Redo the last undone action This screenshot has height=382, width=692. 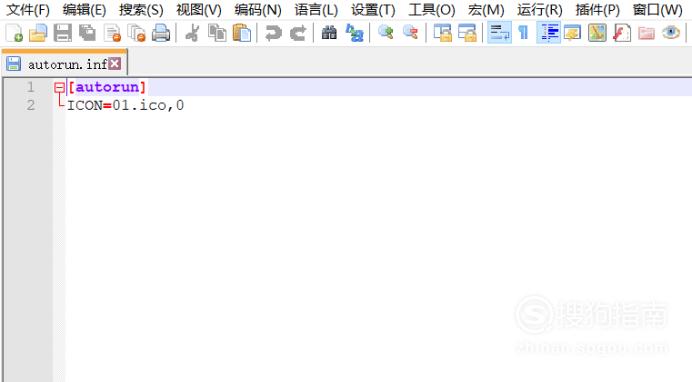click(298, 33)
